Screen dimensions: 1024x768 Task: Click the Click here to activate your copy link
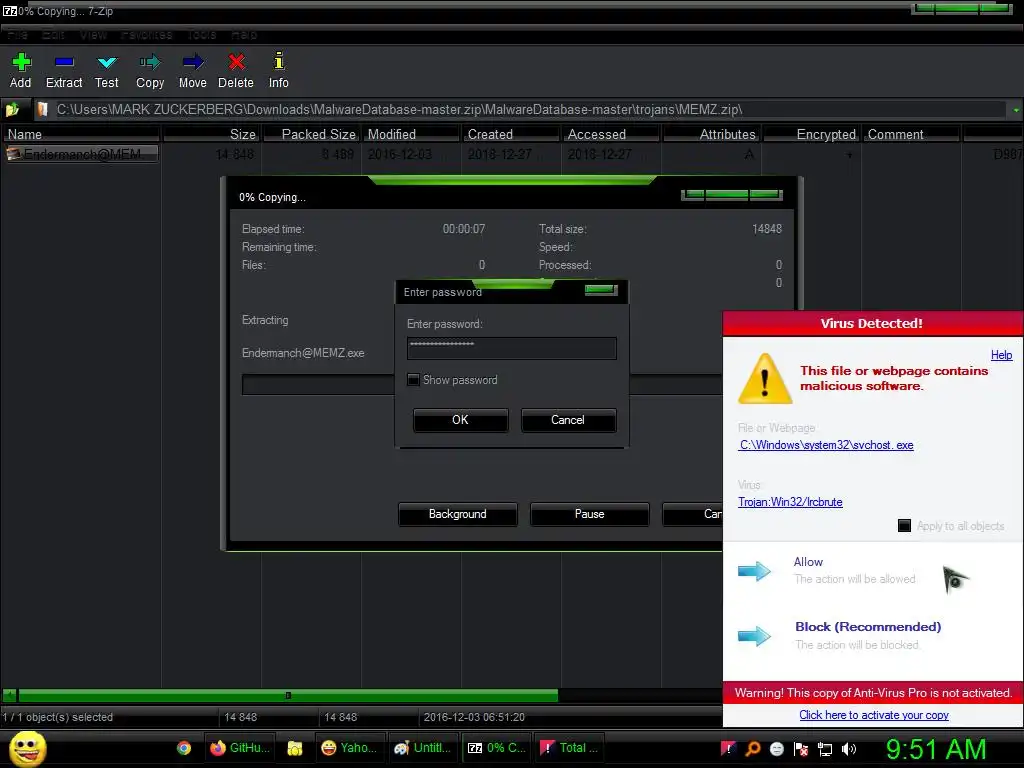[x=874, y=714]
